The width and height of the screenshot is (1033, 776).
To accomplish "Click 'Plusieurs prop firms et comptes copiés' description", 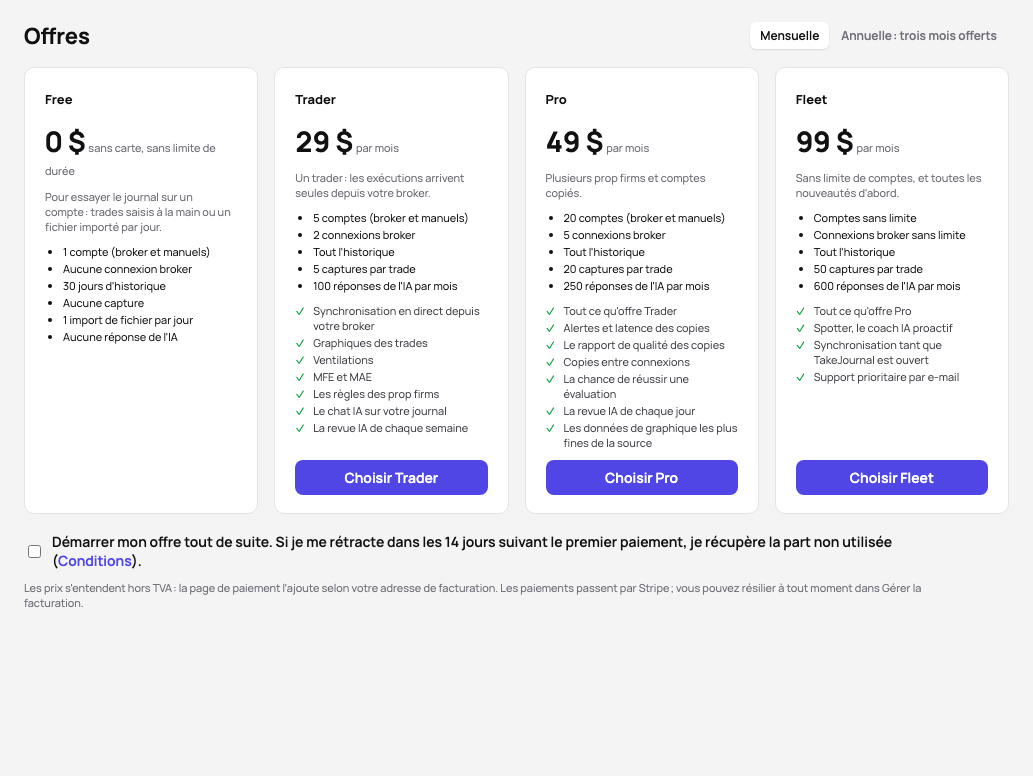I will [x=625, y=186].
